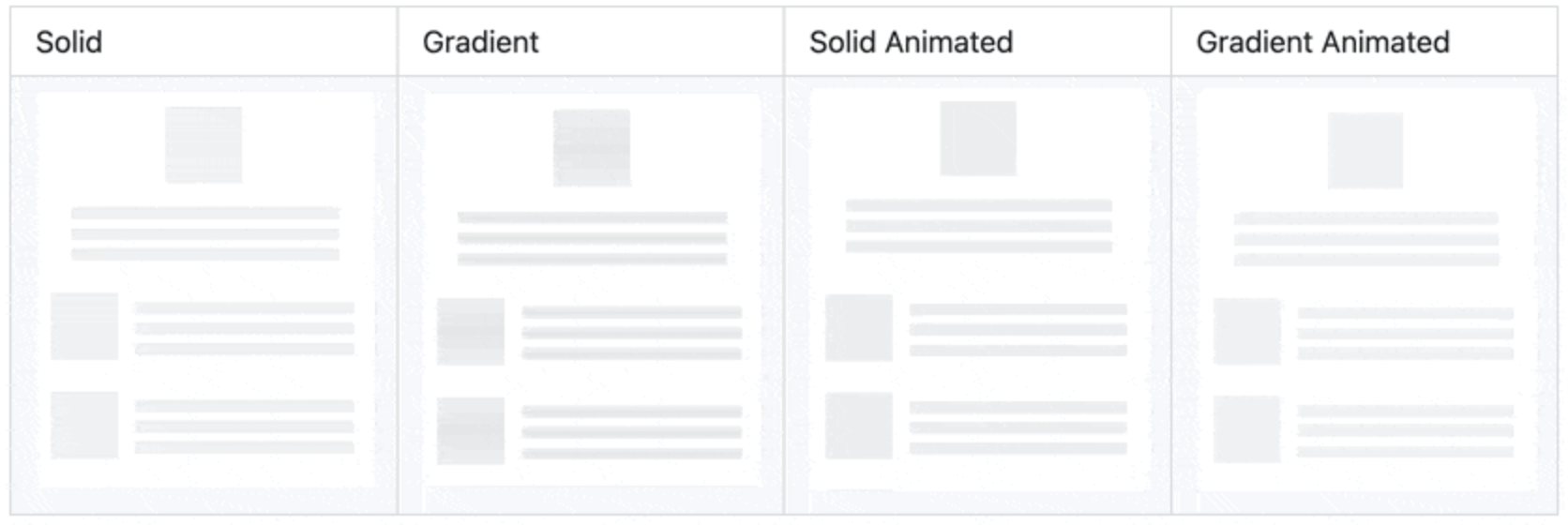1568x525 pixels.
Task: Click the Solid Animated preview's second list thumbnail
Action: pos(859,426)
